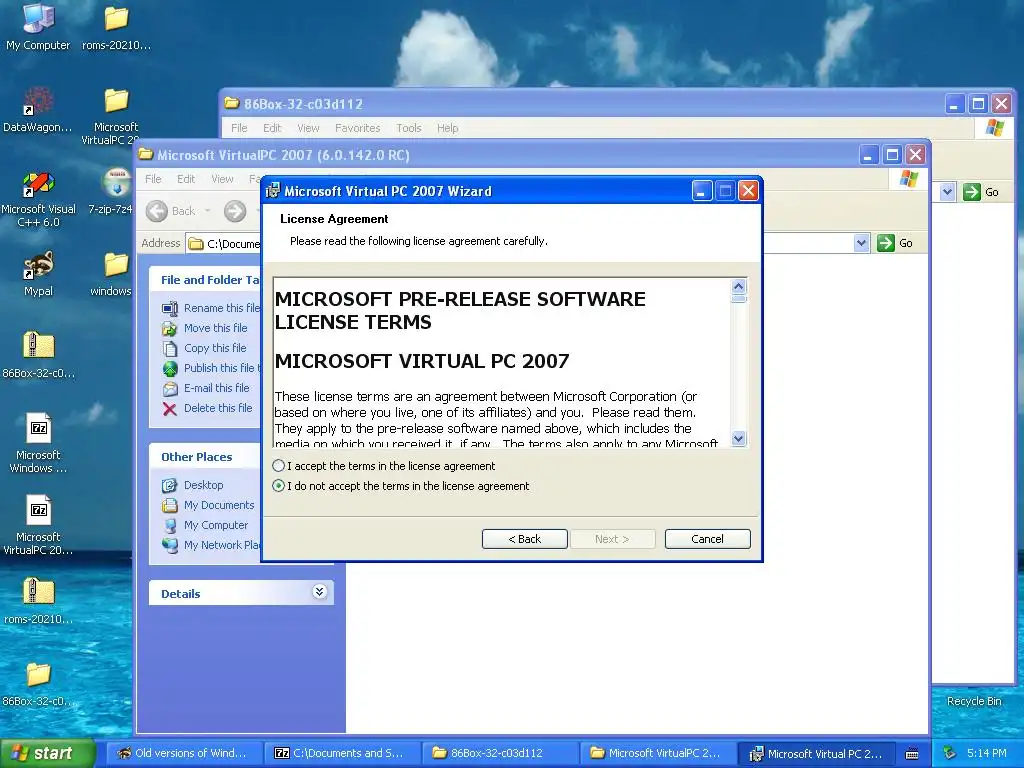Select Microsoft Windows 7z archive icon

(38, 443)
